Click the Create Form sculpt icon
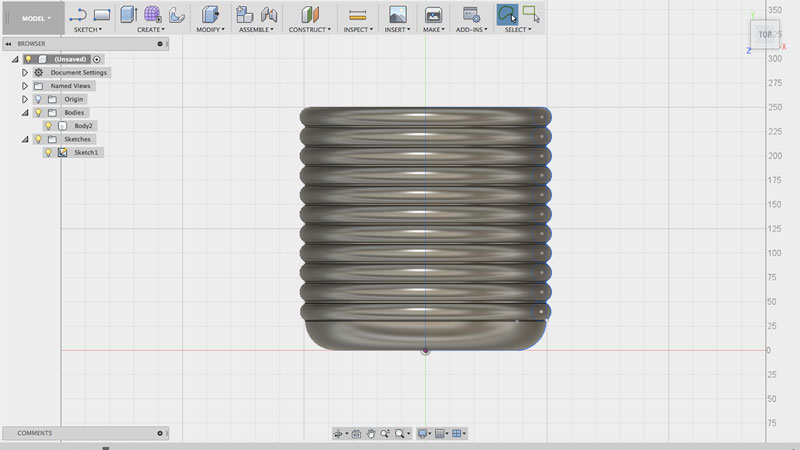 tap(152, 14)
